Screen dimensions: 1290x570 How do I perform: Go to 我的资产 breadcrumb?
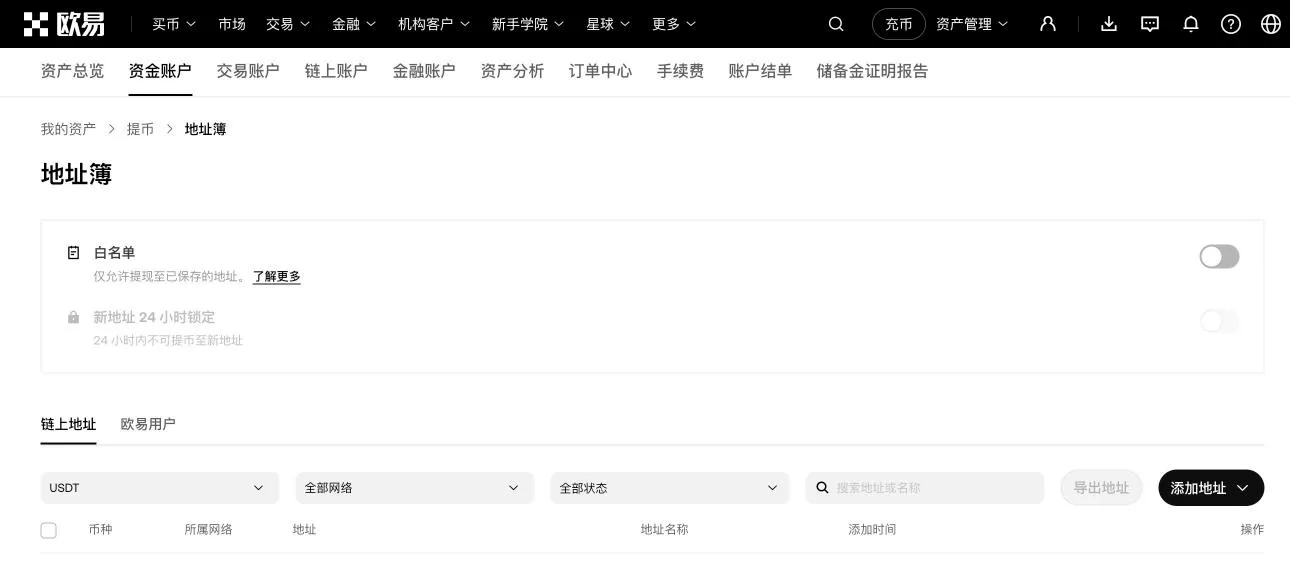tap(68, 129)
